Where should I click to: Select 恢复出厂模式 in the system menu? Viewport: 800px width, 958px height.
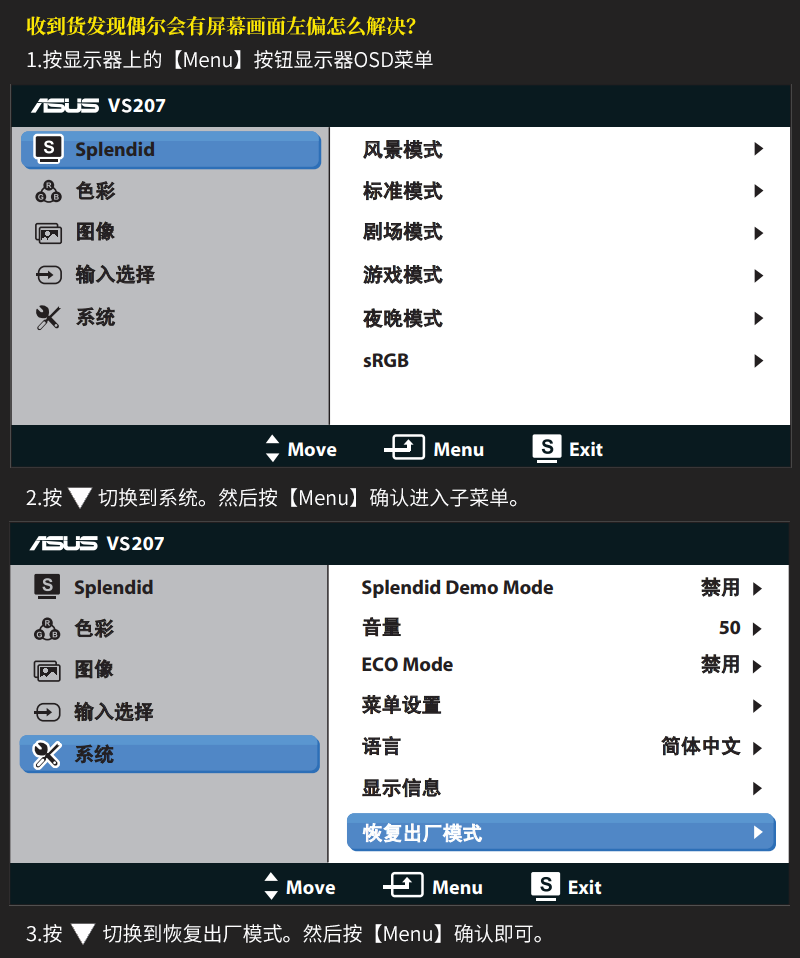coord(561,832)
